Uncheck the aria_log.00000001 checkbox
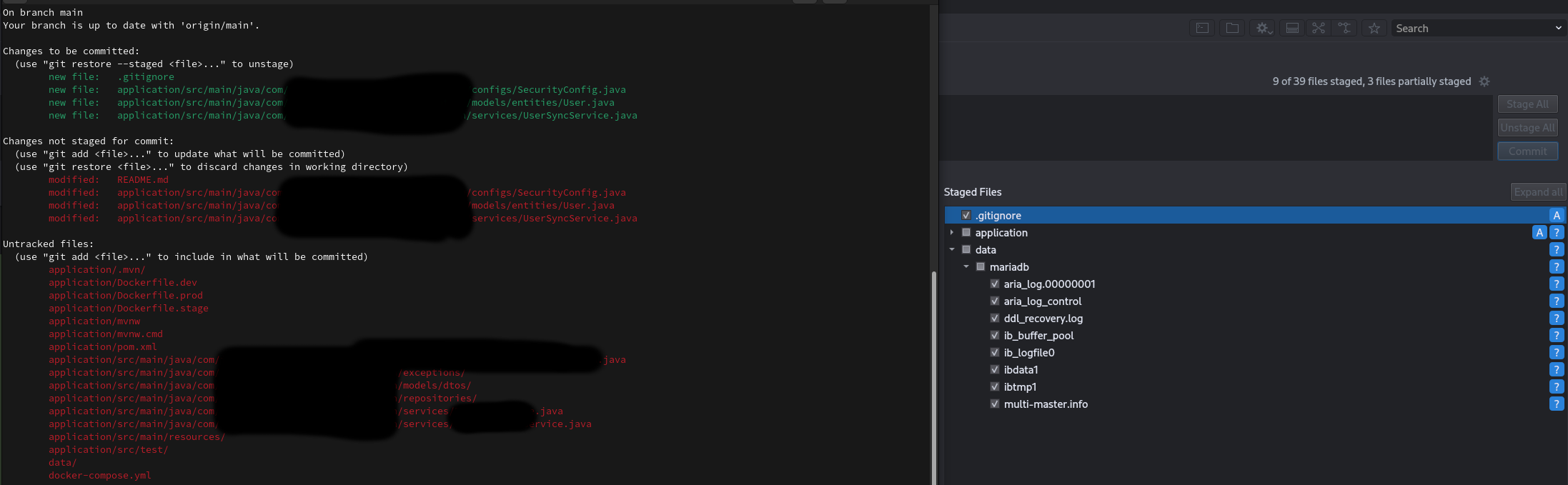 tap(995, 284)
